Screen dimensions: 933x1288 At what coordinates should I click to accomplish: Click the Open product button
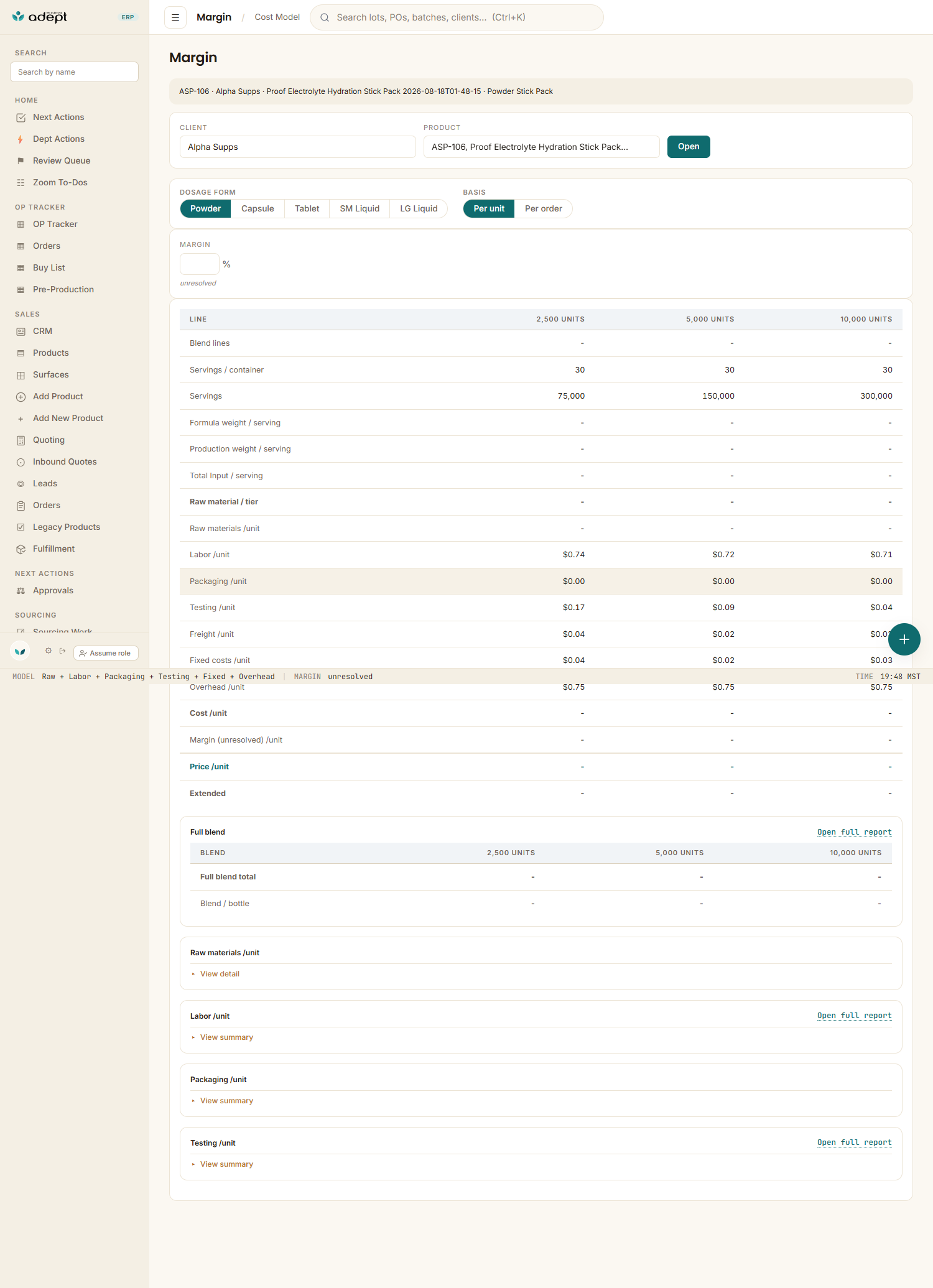click(x=689, y=147)
